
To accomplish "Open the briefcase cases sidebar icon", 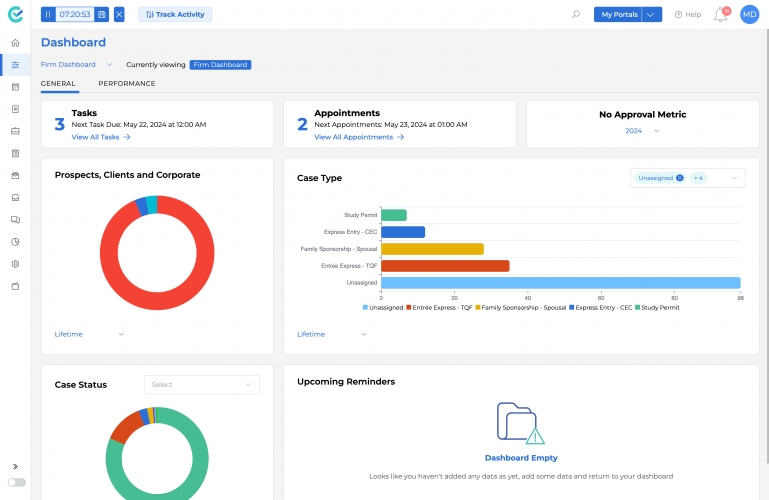I will [x=16, y=131].
